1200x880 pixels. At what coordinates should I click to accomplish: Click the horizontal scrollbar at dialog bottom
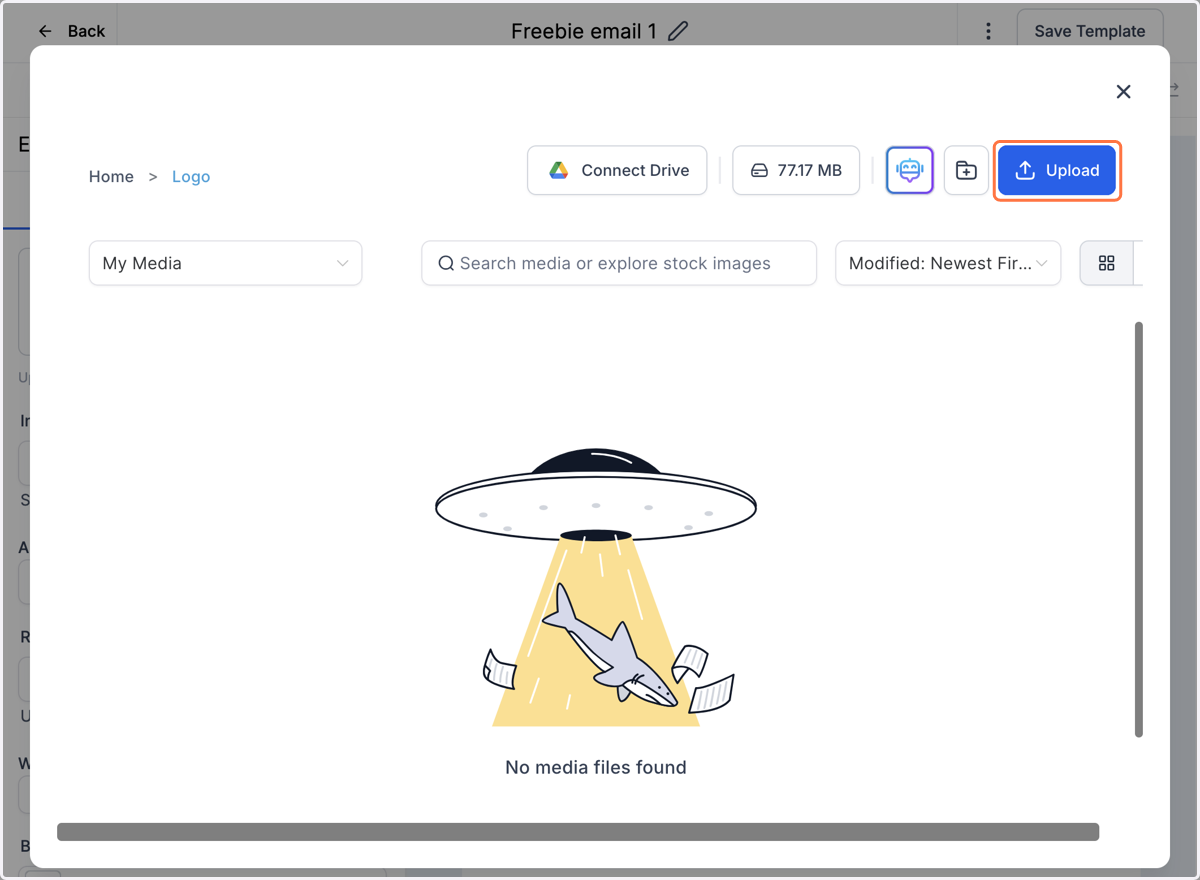pyautogui.click(x=578, y=832)
